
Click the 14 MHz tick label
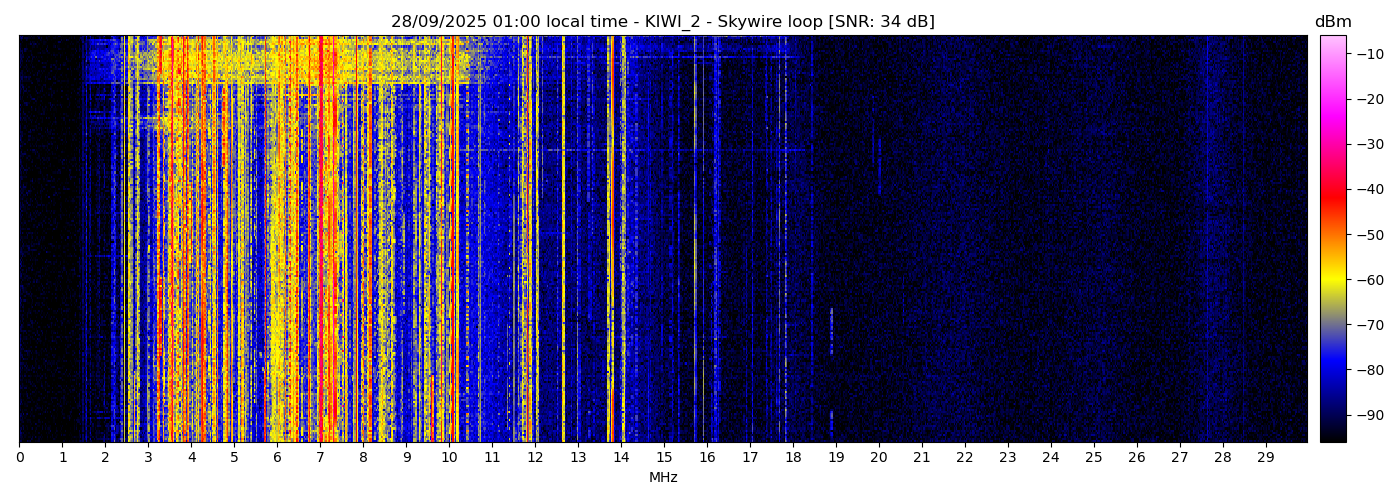coord(621,458)
